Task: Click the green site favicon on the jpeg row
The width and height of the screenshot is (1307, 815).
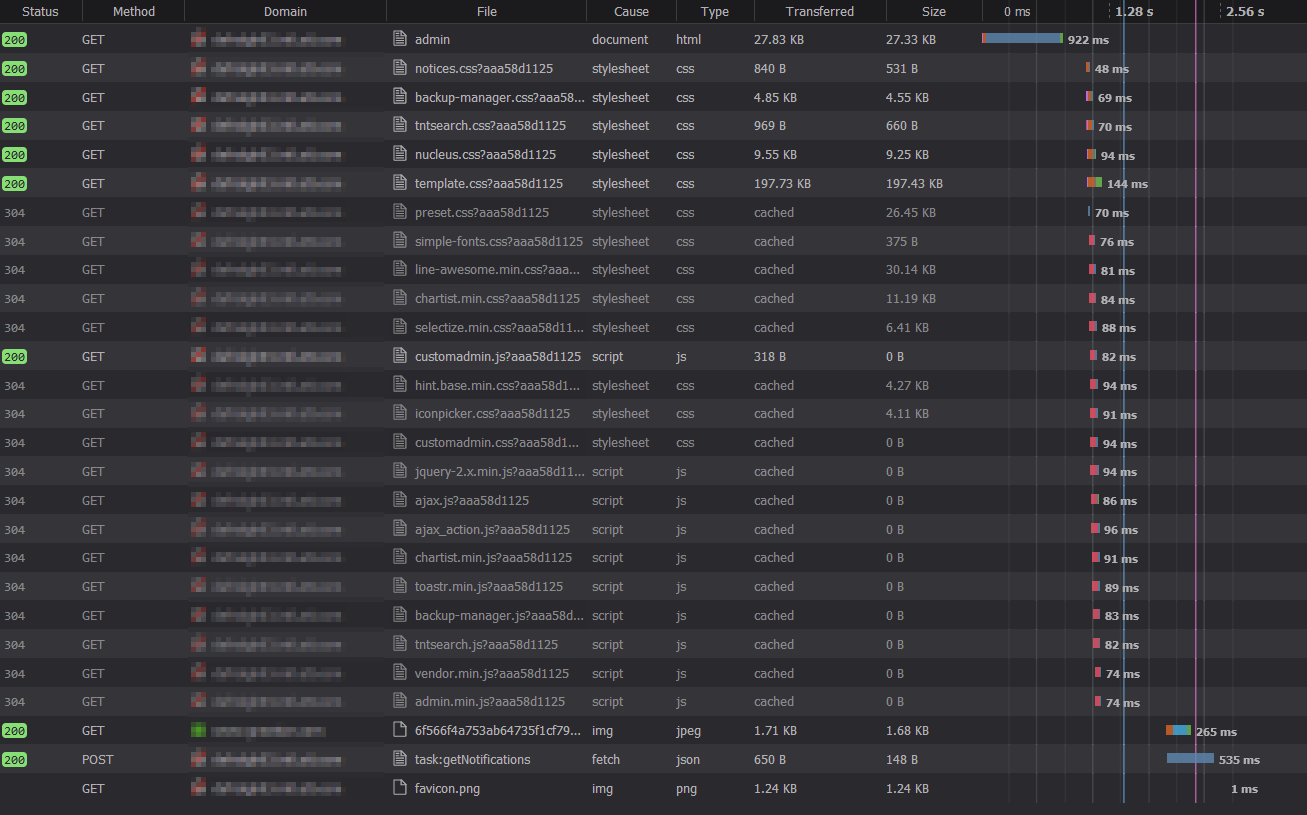Action: tap(197, 731)
